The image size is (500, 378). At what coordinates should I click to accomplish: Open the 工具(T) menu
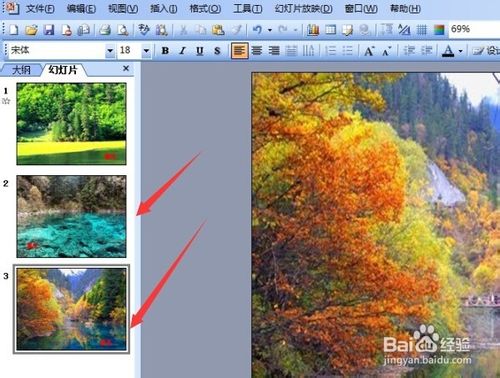247,9
